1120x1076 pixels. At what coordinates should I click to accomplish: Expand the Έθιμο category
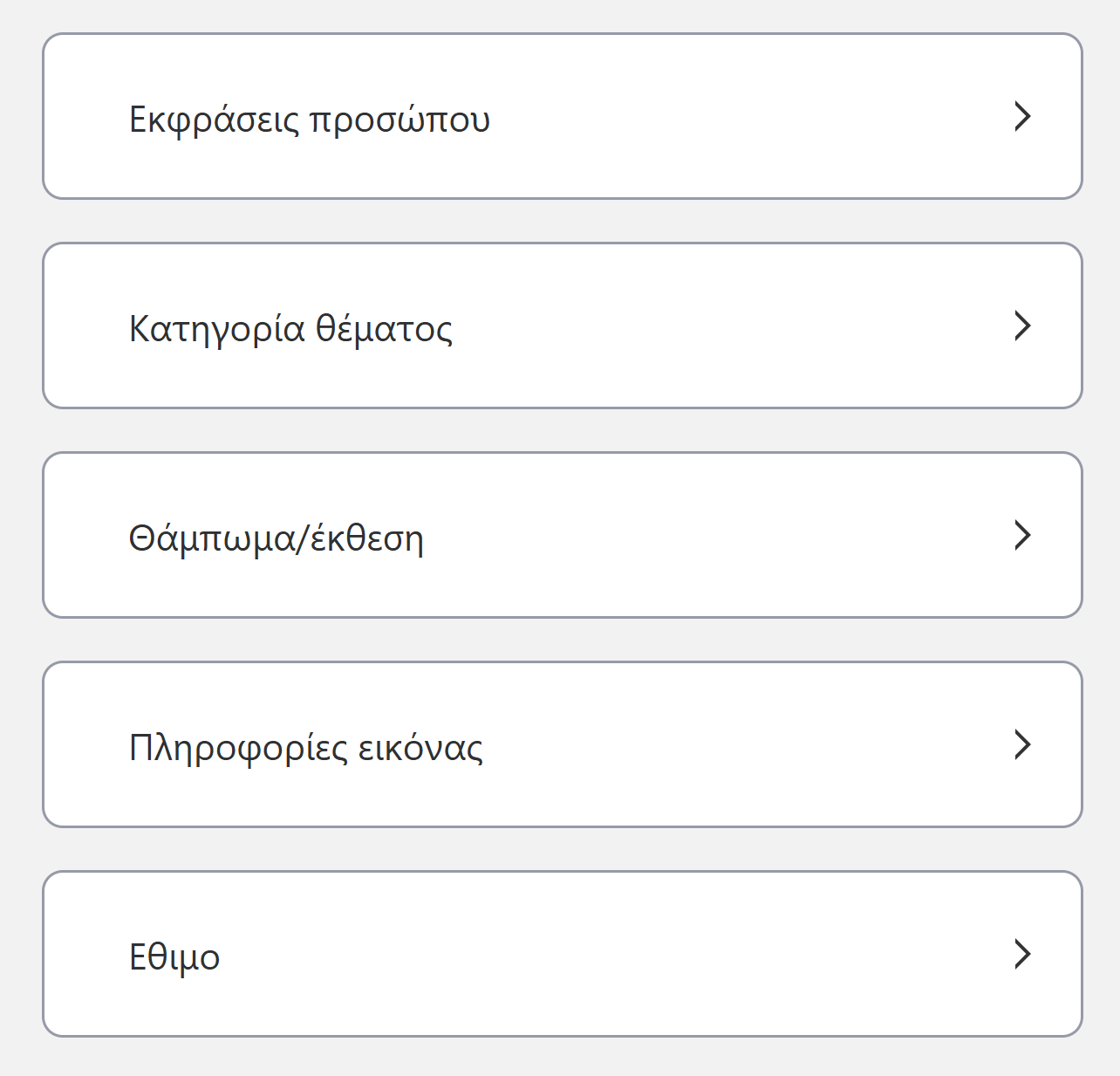(562, 954)
